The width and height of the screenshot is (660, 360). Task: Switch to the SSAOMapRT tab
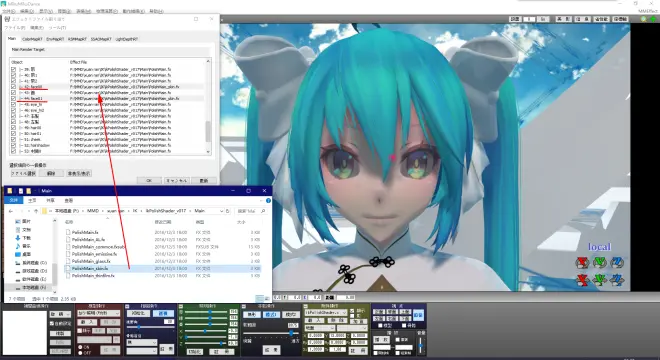coord(101,39)
